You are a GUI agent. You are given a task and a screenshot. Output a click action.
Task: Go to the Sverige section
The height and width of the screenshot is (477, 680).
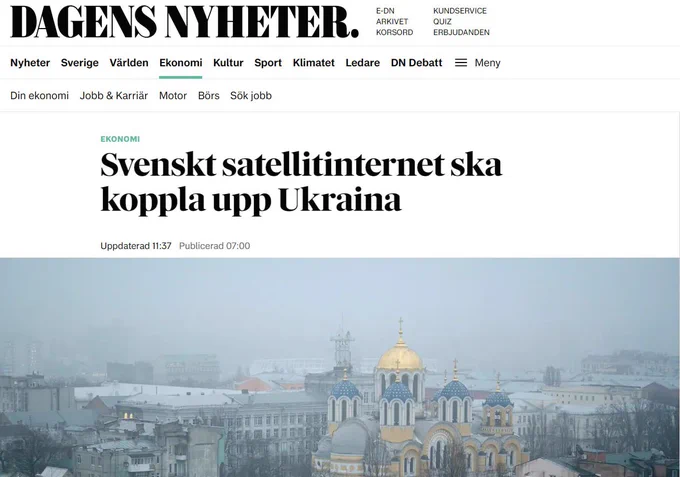[80, 63]
